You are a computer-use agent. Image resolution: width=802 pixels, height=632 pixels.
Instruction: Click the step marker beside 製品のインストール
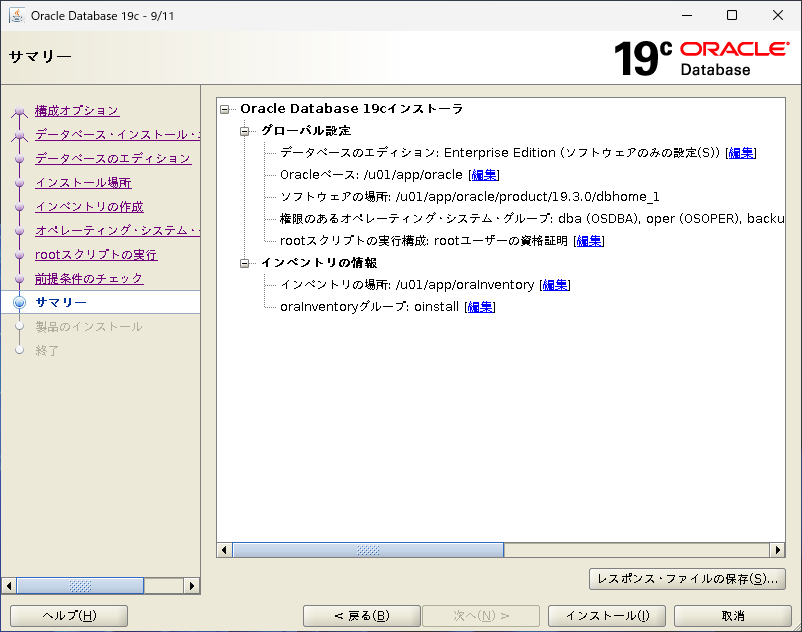pos(19,326)
